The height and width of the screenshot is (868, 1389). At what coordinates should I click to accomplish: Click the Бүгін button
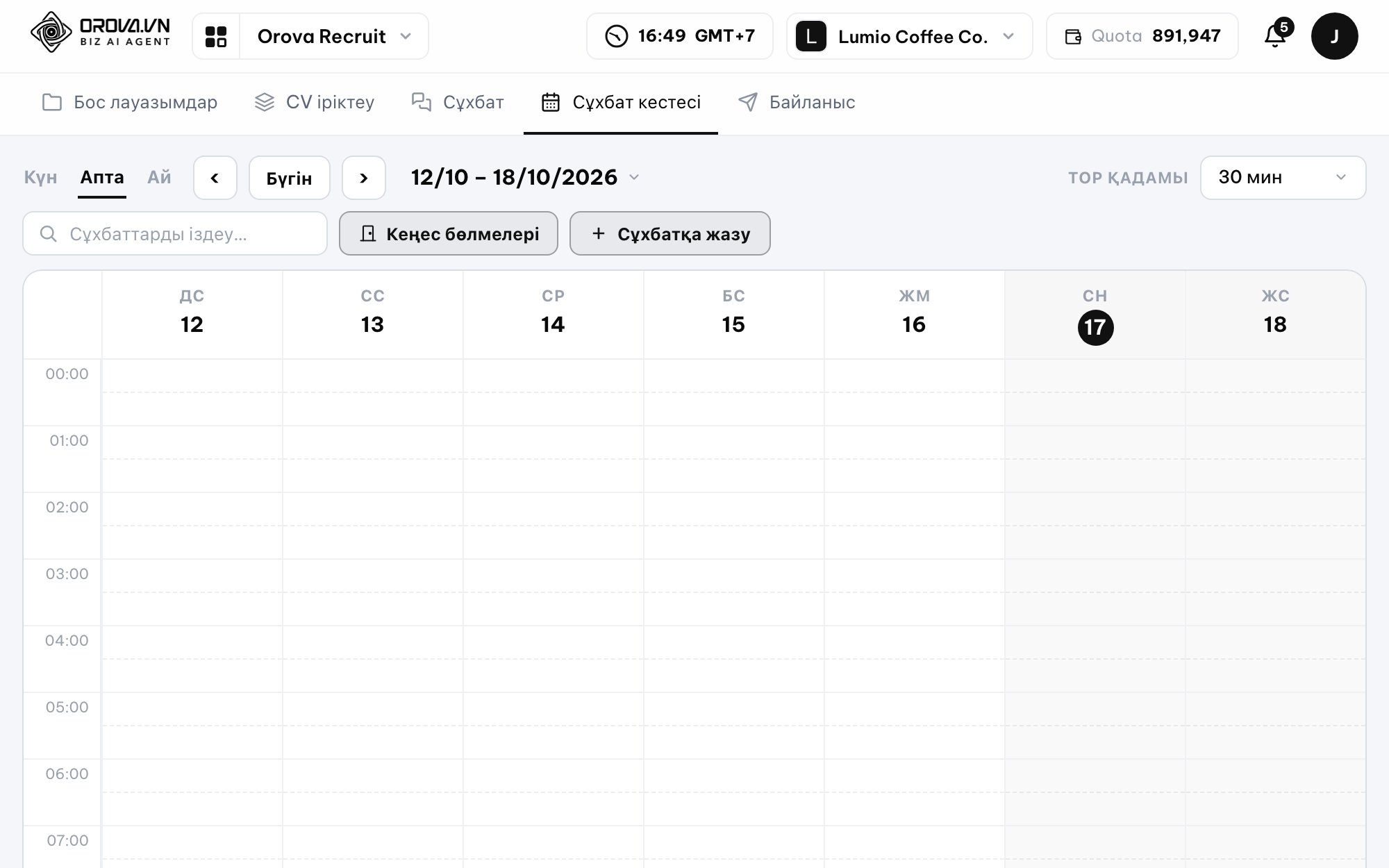click(290, 178)
